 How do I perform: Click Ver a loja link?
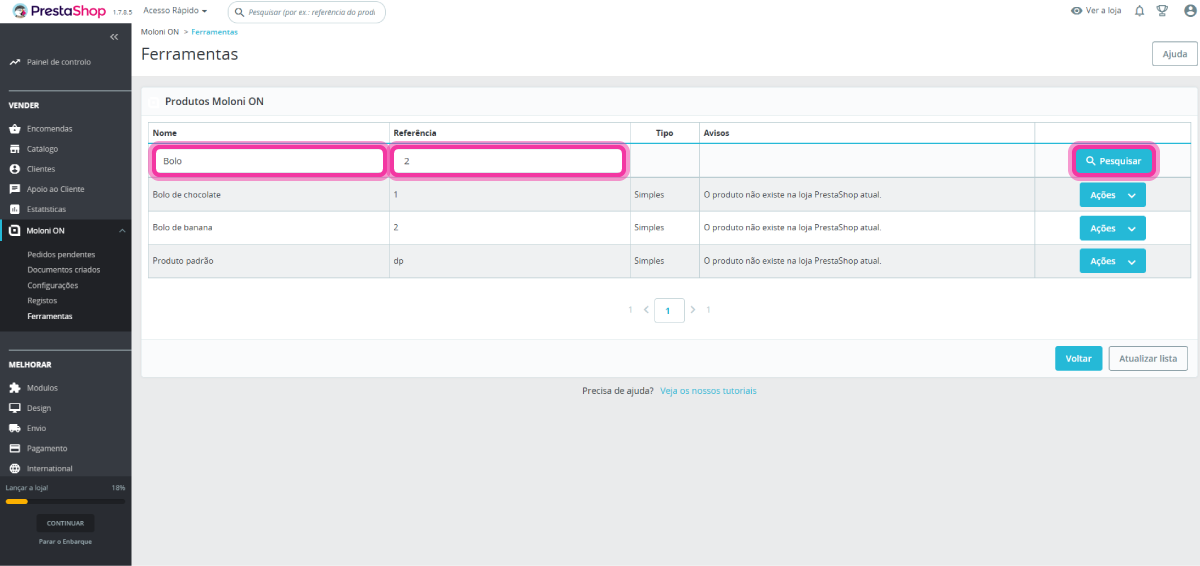click(x=1095, y=11)
